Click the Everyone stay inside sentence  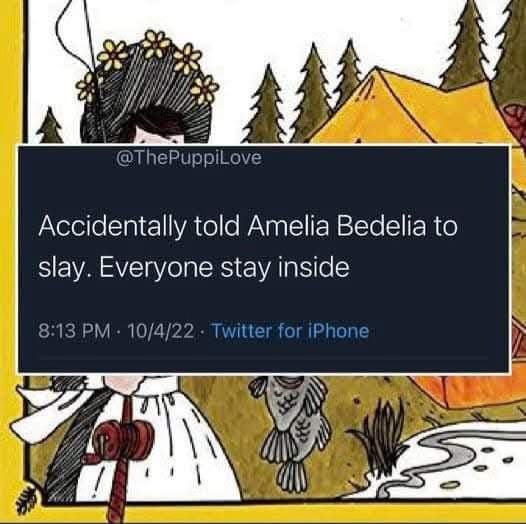click(224, 269)
